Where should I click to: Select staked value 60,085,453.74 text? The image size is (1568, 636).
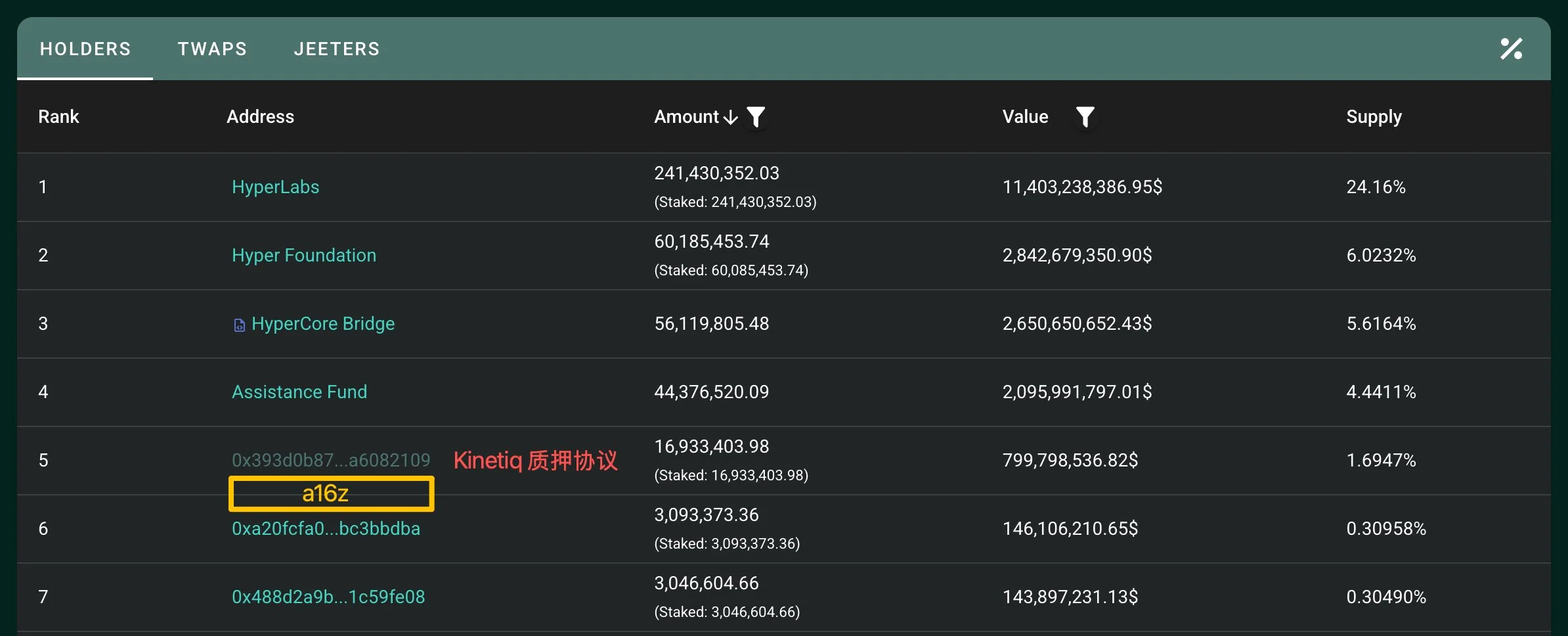pos(731,271)
